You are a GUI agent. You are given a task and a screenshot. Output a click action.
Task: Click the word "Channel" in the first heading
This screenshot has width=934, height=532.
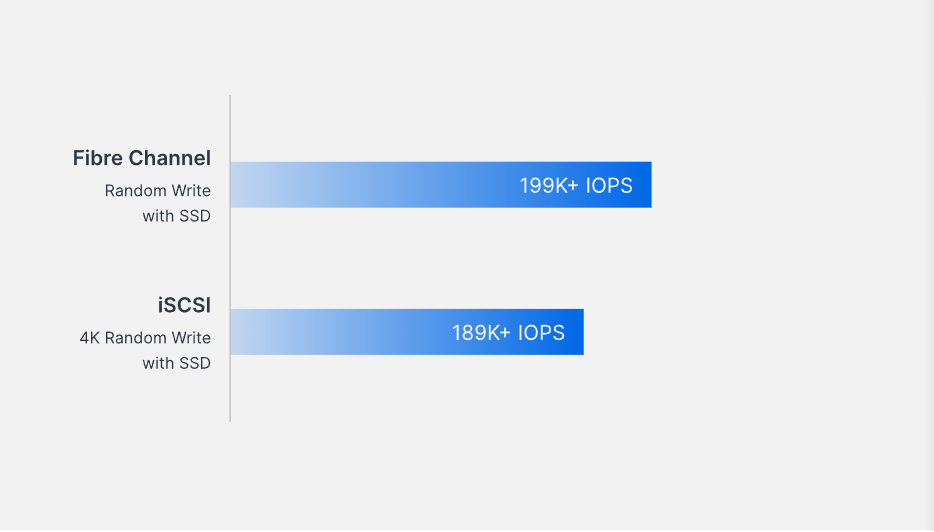(x=176, y=158)
